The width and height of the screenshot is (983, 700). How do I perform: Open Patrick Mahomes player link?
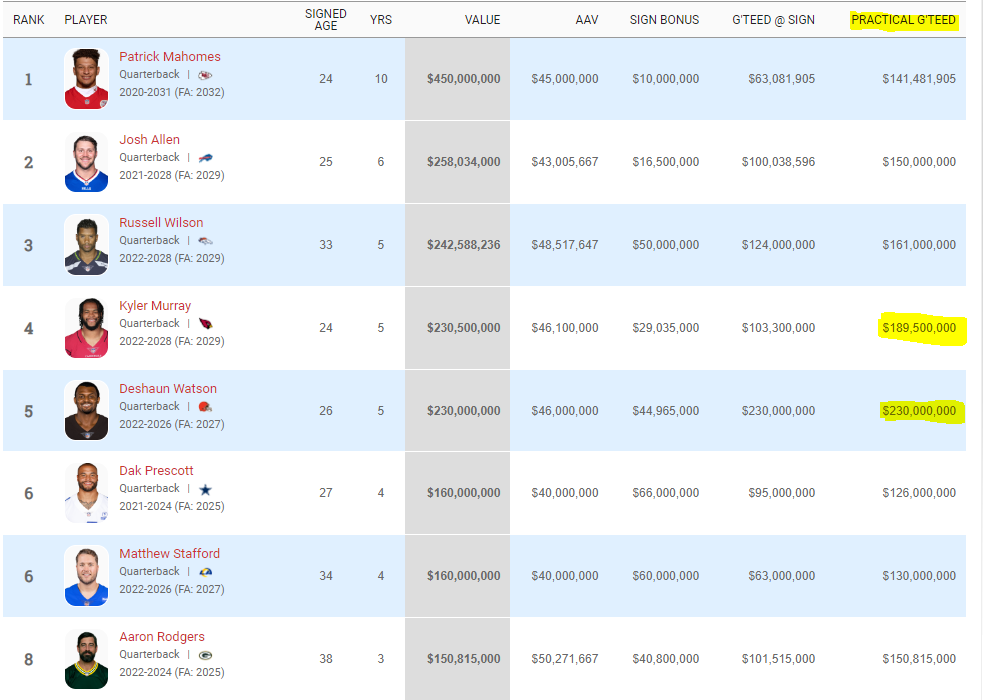(x=170, y=56)
